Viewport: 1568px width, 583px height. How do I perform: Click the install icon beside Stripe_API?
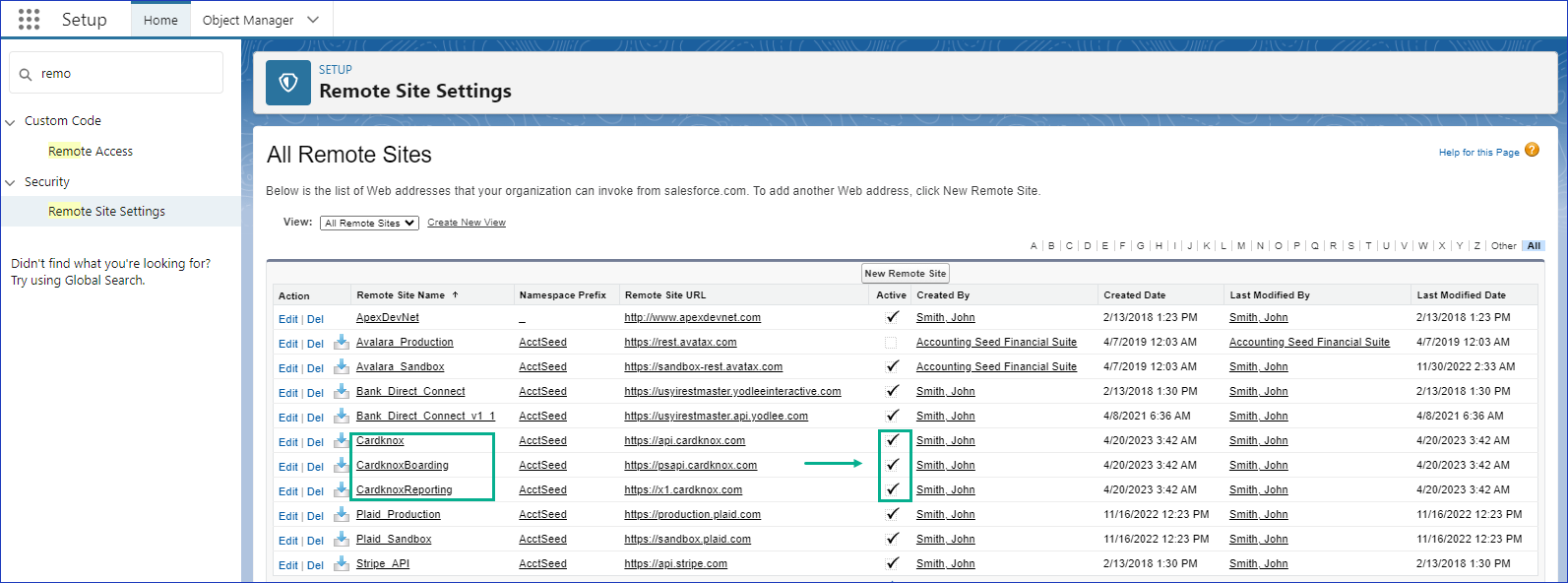coord(341,563)
